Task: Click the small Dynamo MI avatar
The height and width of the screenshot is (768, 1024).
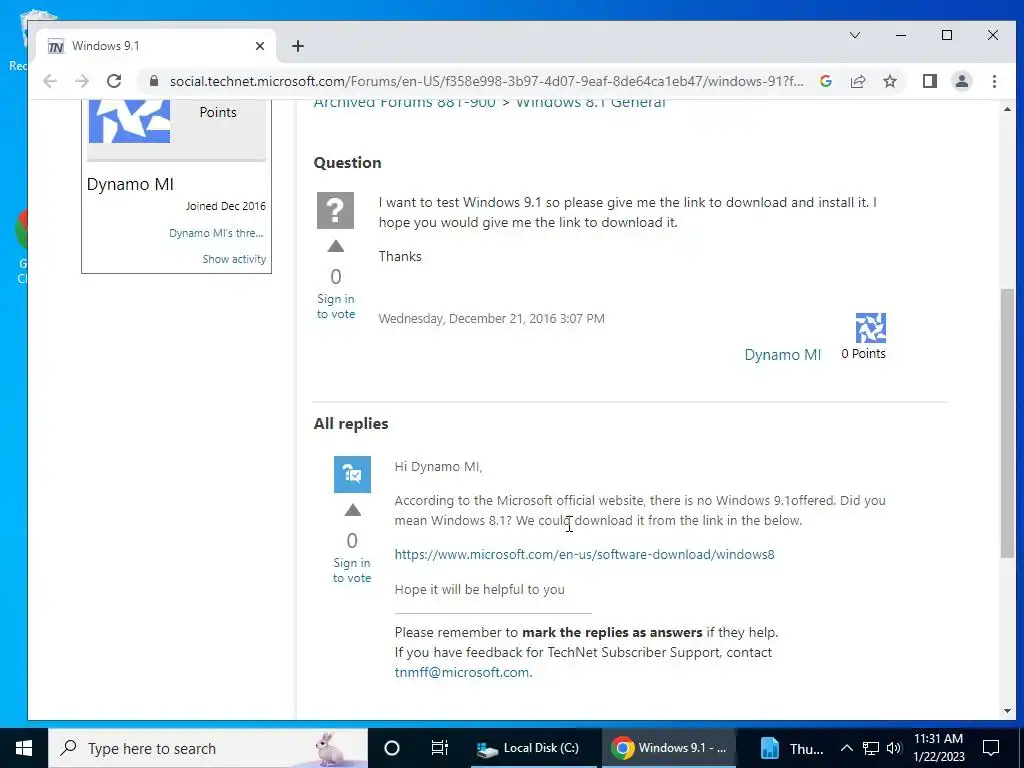Action: (871, 328)
